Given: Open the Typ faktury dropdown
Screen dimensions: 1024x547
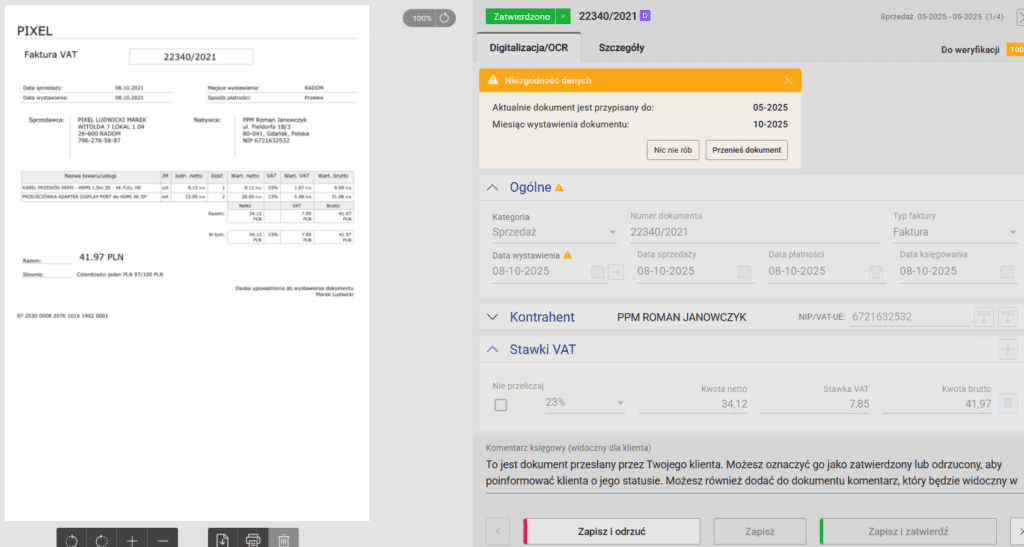Looking at the screenshot, I should pyautogui.click(x=954, y=233).
